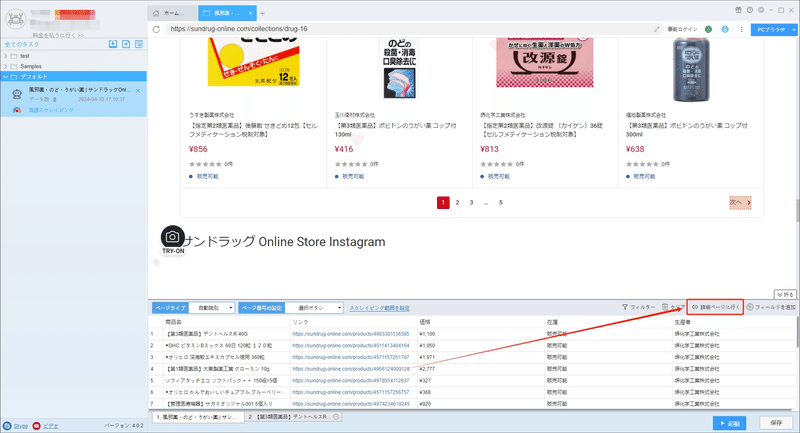Expand the Samples folder

(6, 66)
